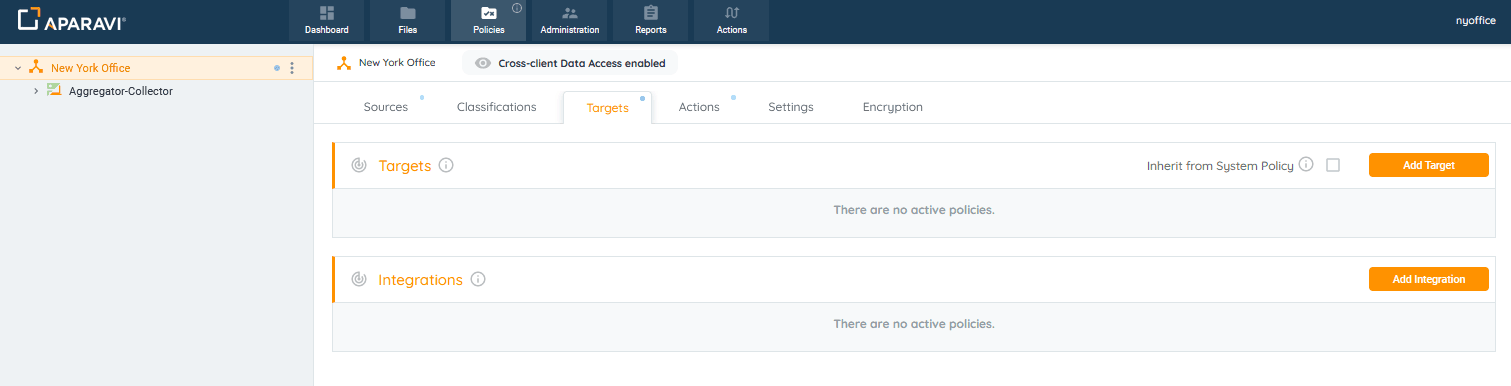
Task: Click the no active policies message under Targets
Action: coord(914,210)
